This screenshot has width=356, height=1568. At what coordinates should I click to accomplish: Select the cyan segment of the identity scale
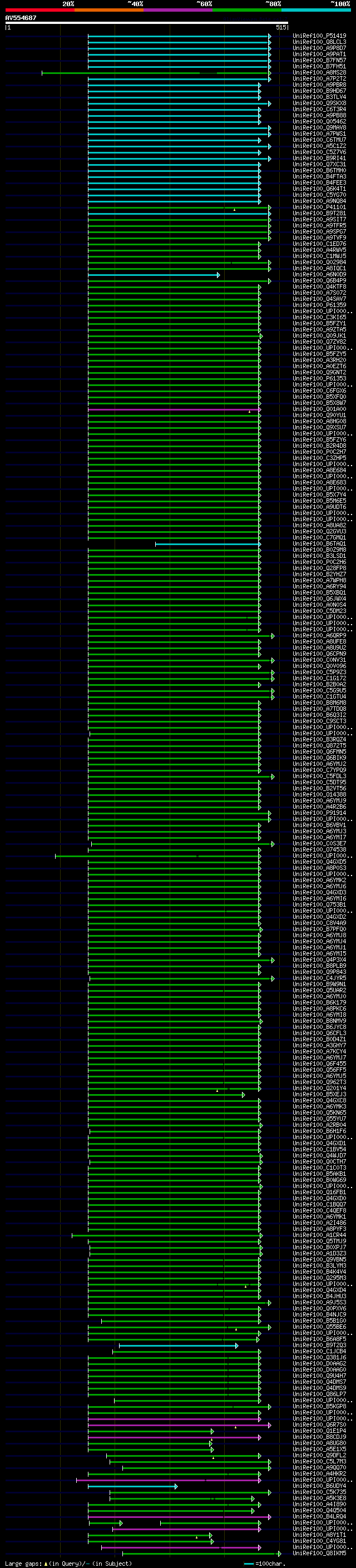317,11
